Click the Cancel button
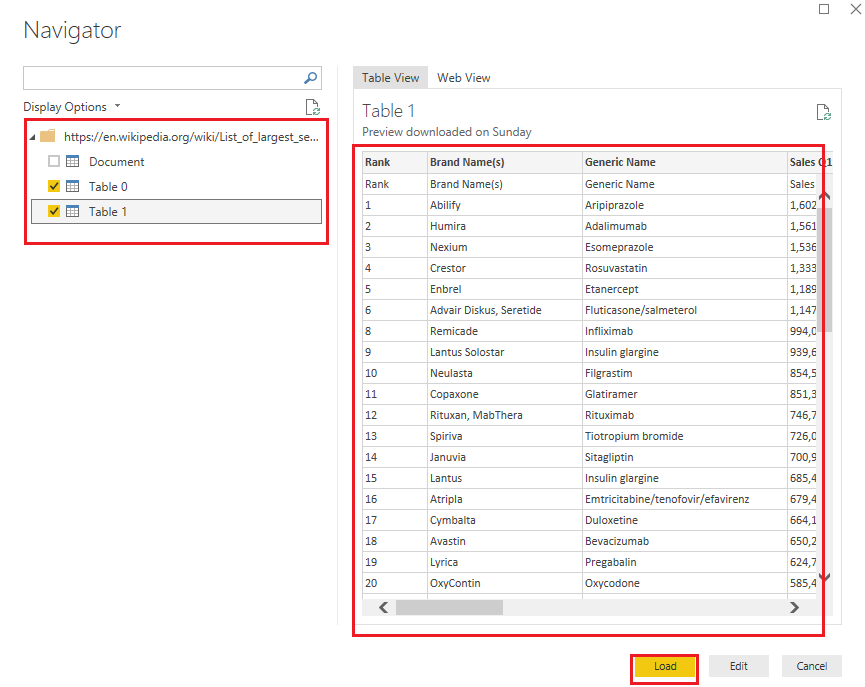Image resolution: width=865 pixels, height=687 pixels. [x=811, y=666]
